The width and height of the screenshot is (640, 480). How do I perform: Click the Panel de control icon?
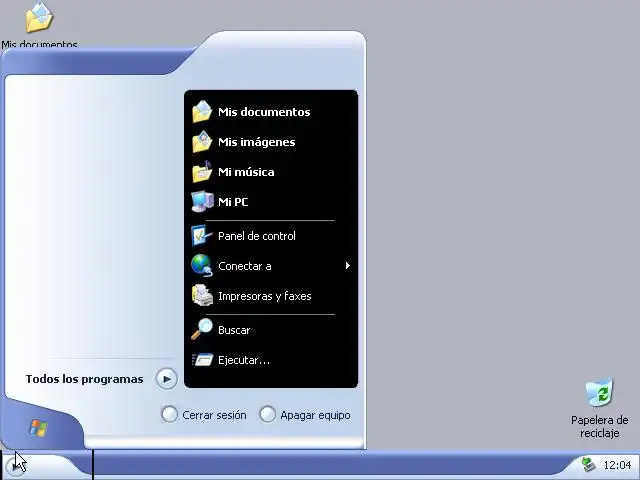click(202, 236)
